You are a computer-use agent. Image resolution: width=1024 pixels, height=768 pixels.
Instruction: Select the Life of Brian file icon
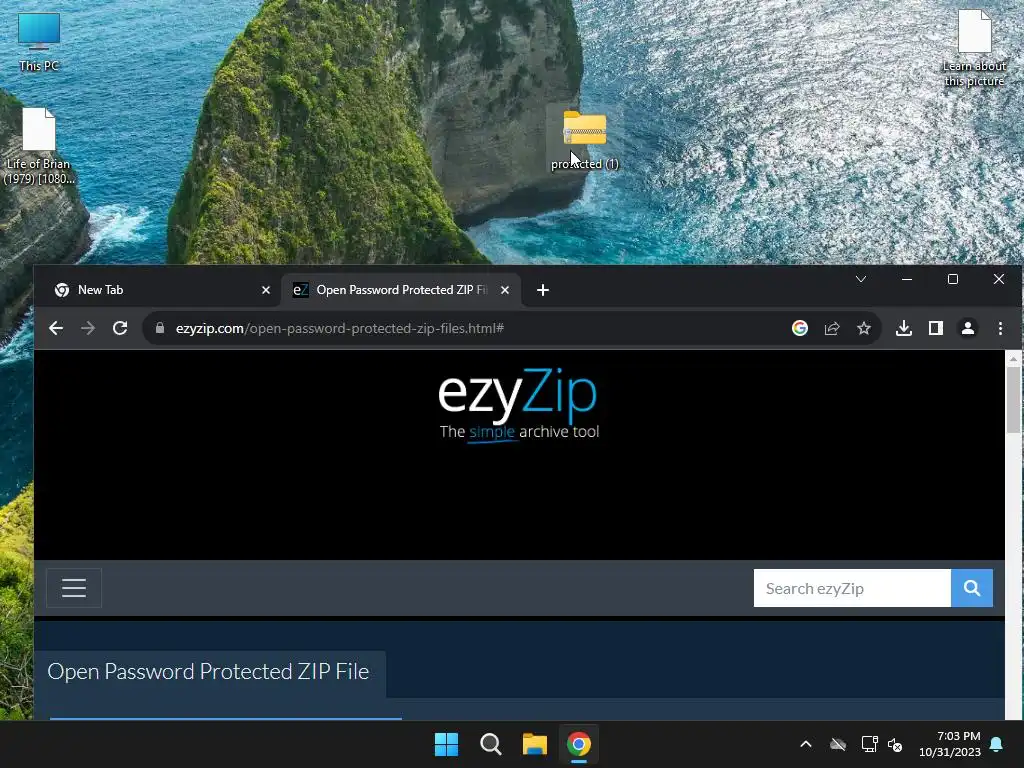(39, 146)
